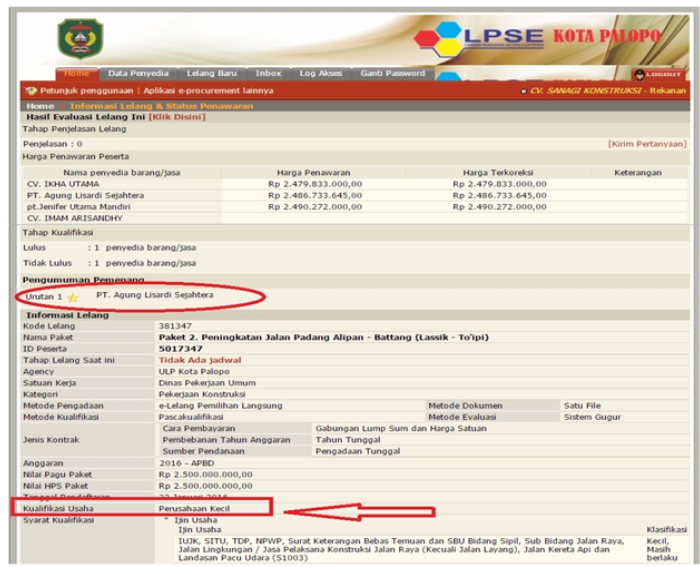Click the Rp 2.479.833.000,00 Harga Penawaran cell
This screenshot has height=567, width=700.
coord(315,184)
